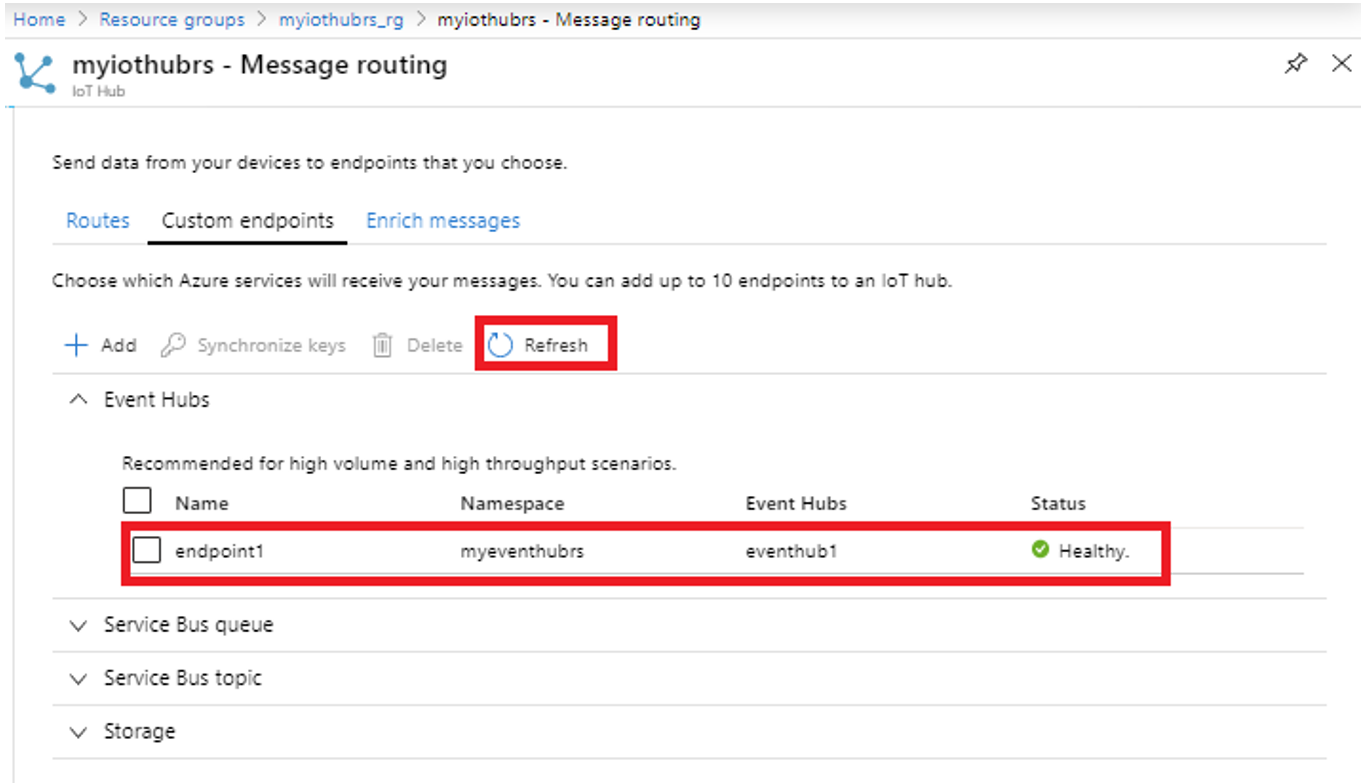
Task: Close the Message routing blade
Action: 1342,64
